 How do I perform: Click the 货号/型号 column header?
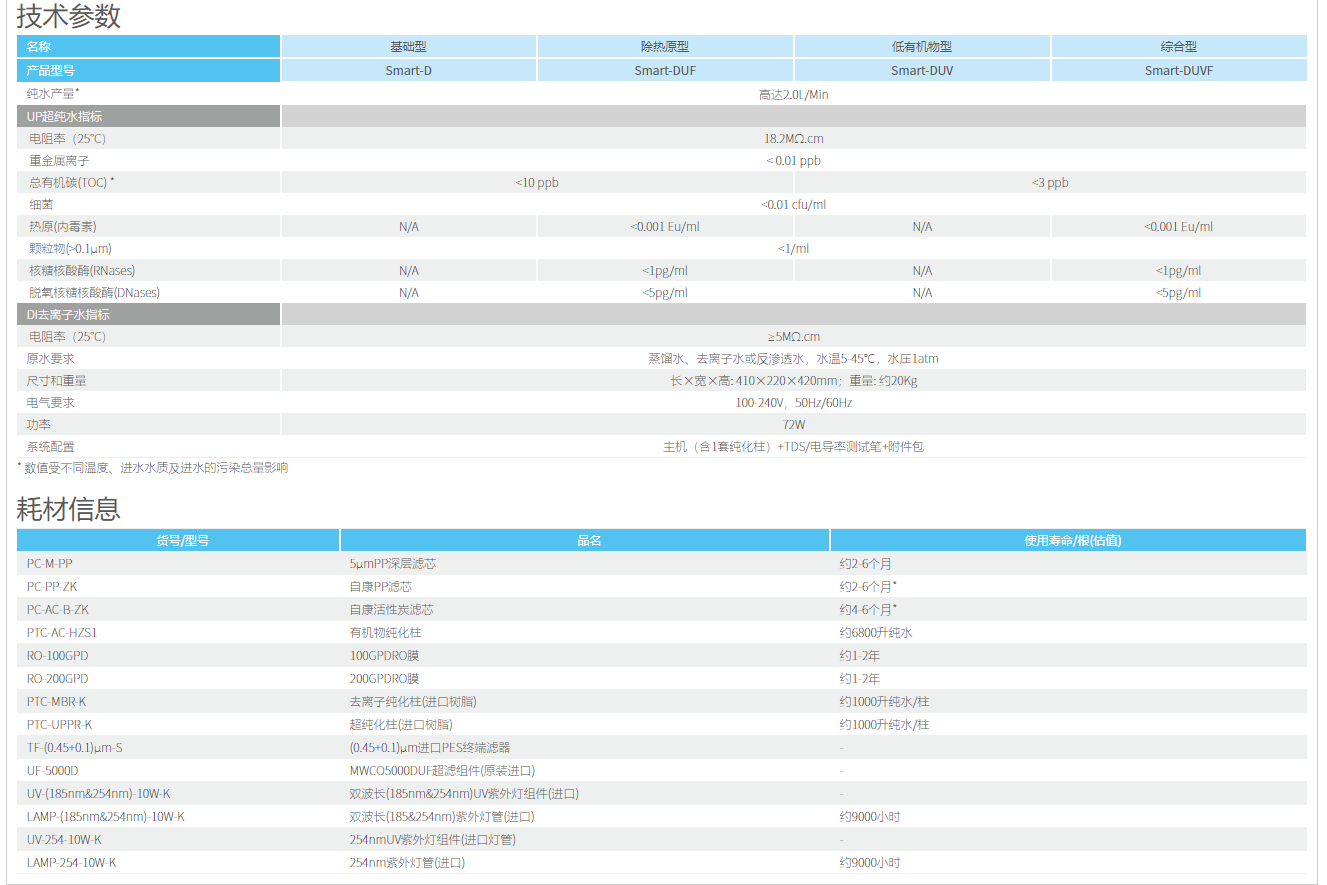(x=178, y=540)
